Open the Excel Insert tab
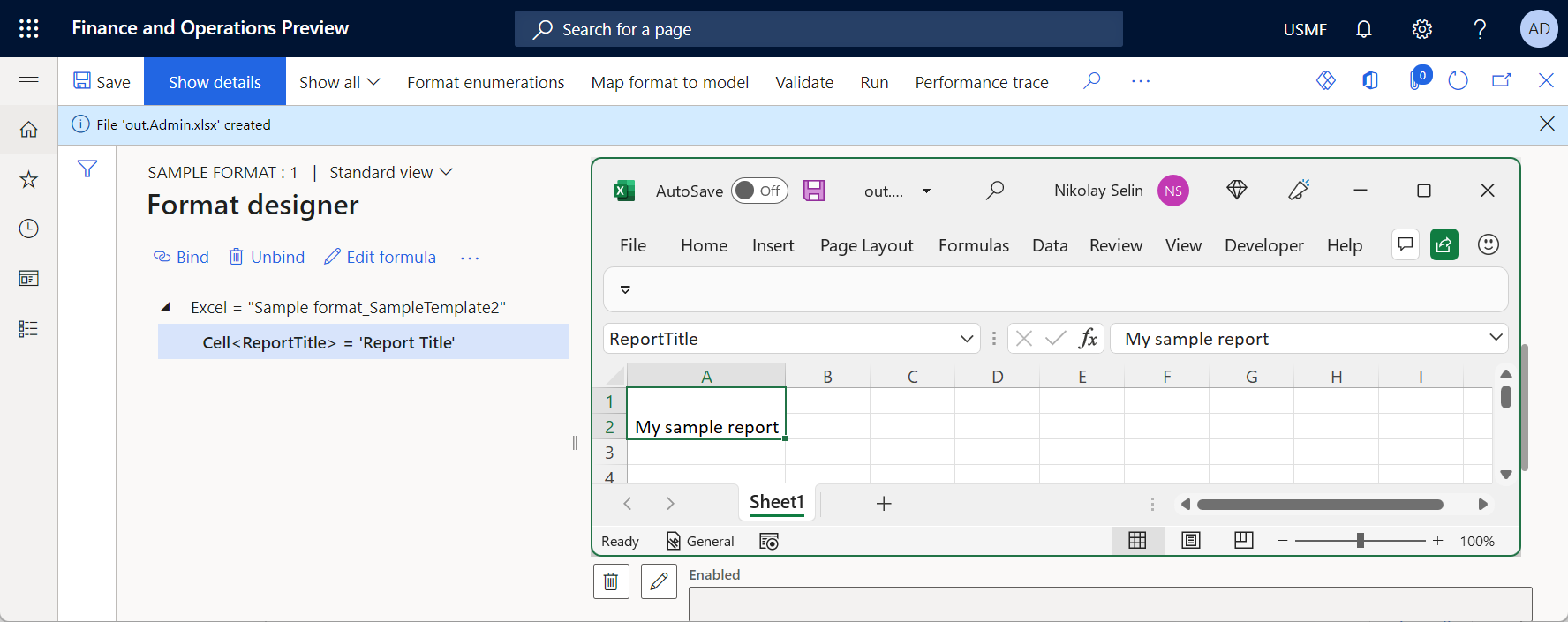1568x622 pixels. (x=773, y=245)
